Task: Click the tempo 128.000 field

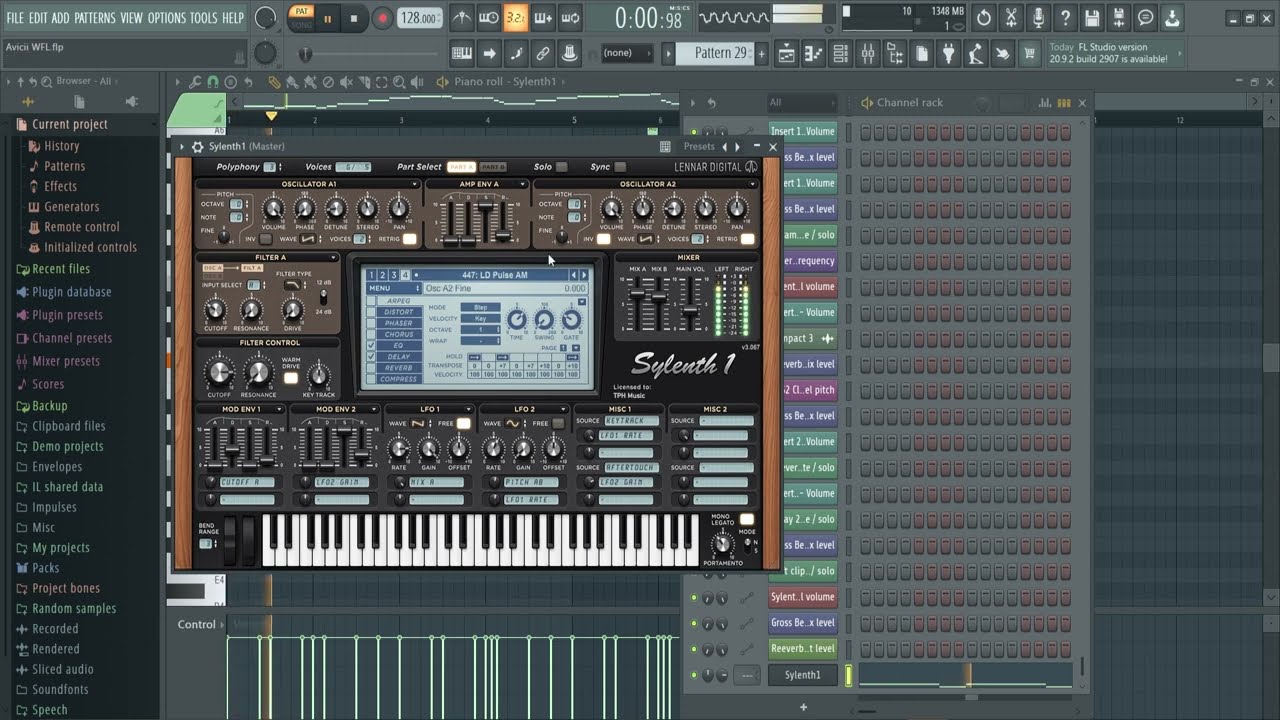Action: click(420, 18)
